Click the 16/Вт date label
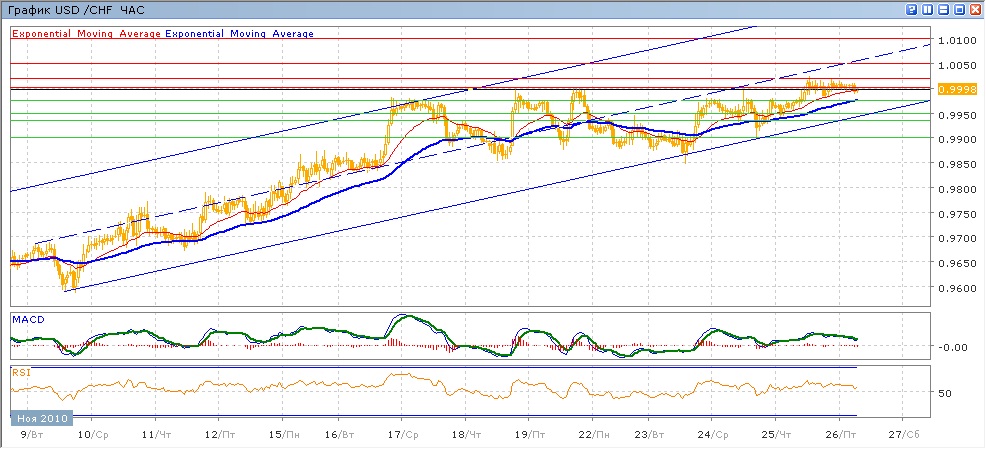Screen dimensions: 986x449 340,435
